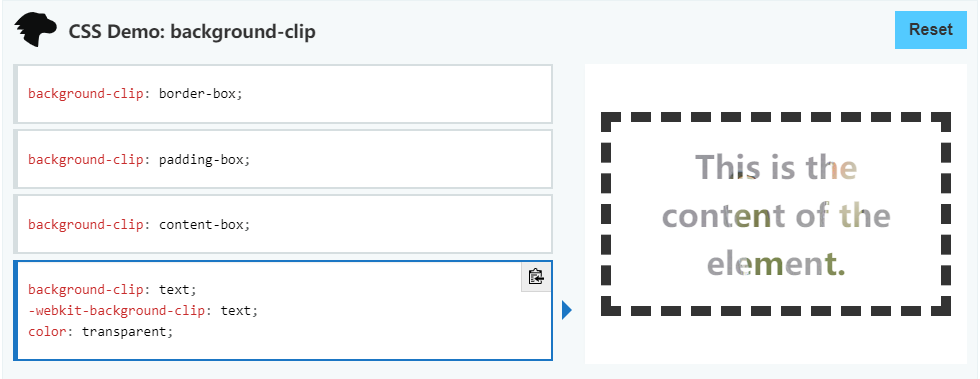The height and width of the screenshot is (379, 980).
Task: Click empty white space below the dashed box
Action: click(x=776, y=341)
